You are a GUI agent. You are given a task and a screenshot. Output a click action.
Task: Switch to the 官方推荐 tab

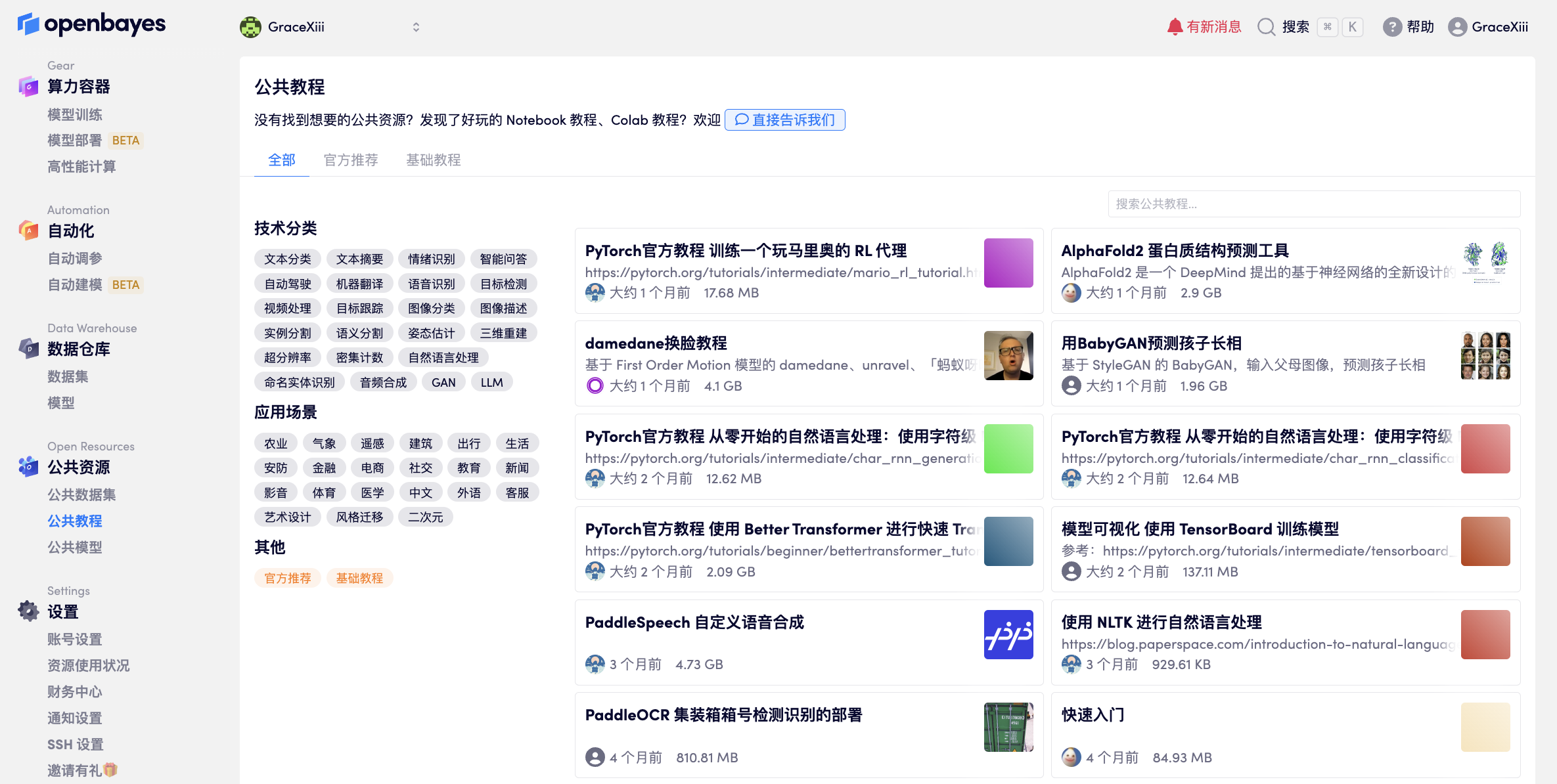tap(351, 160)
